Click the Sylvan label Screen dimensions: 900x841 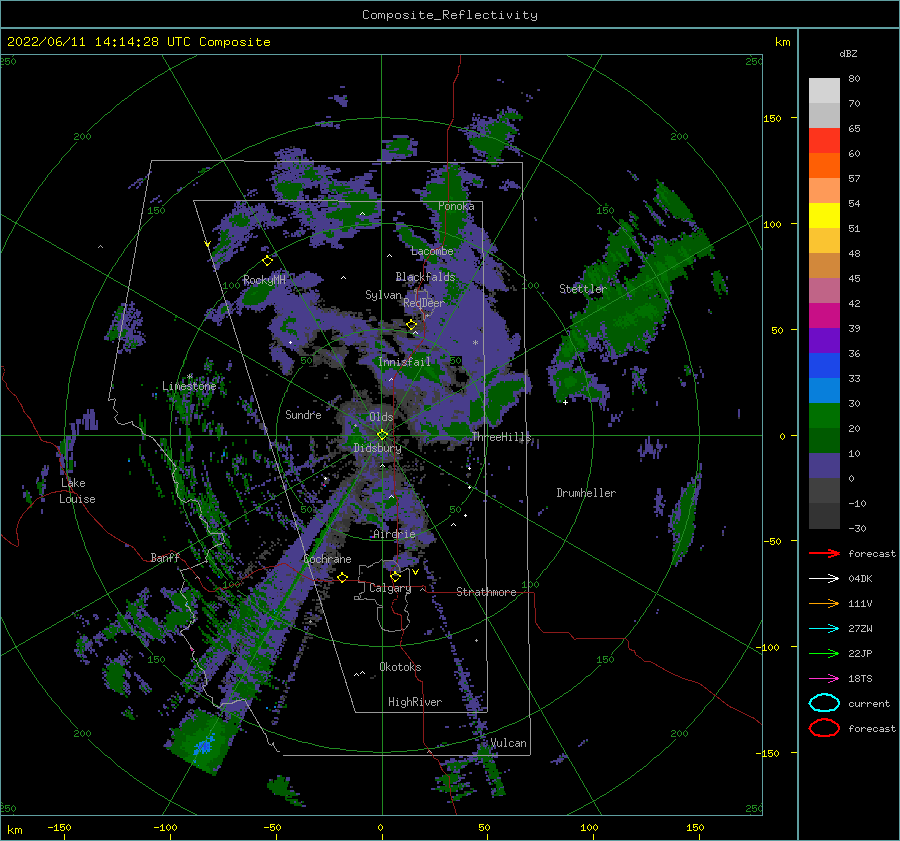pyautogui.click(x=383, y=295)
